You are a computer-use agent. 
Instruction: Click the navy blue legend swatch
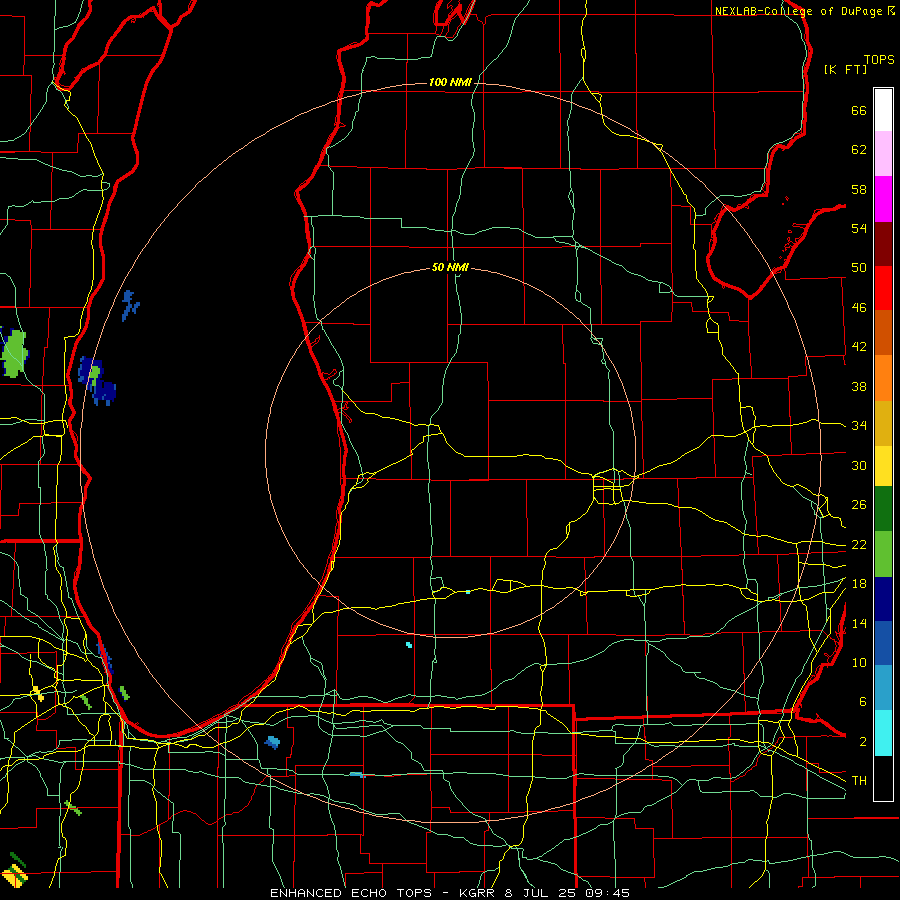(883, 599)
